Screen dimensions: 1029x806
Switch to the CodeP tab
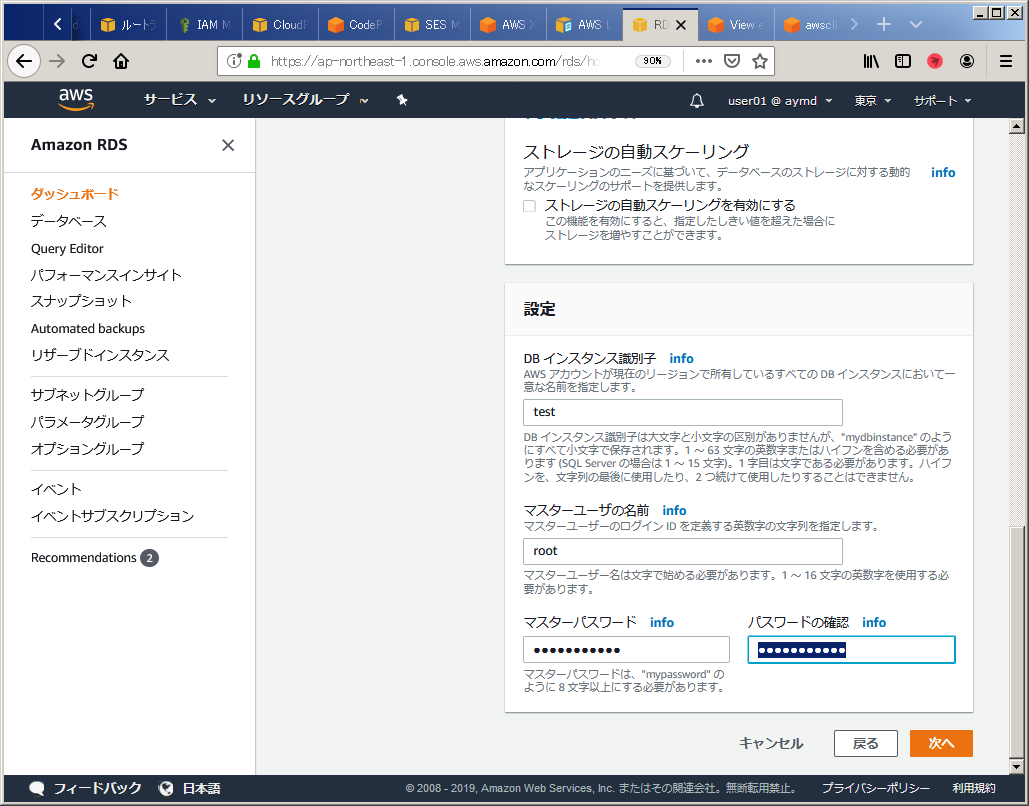(356, 24)
